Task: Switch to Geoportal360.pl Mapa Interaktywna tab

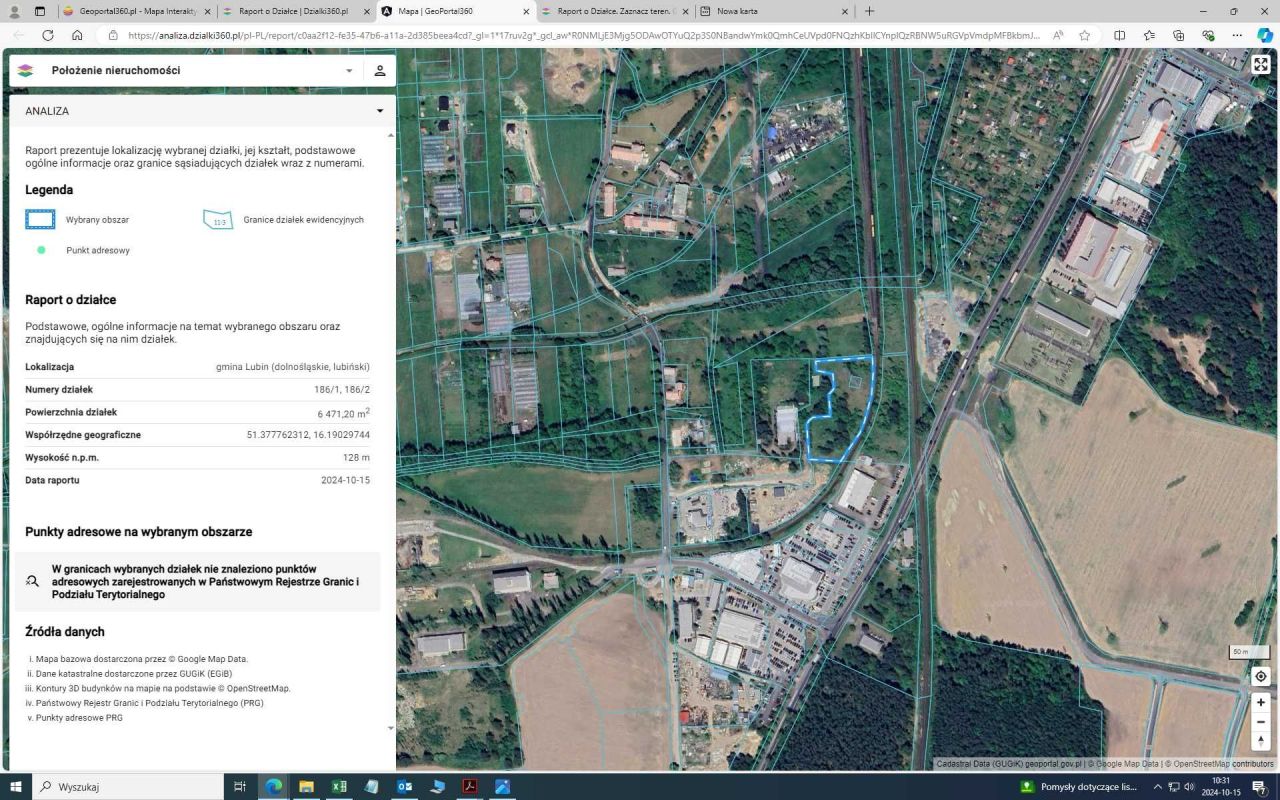Action: click(136, 11)
